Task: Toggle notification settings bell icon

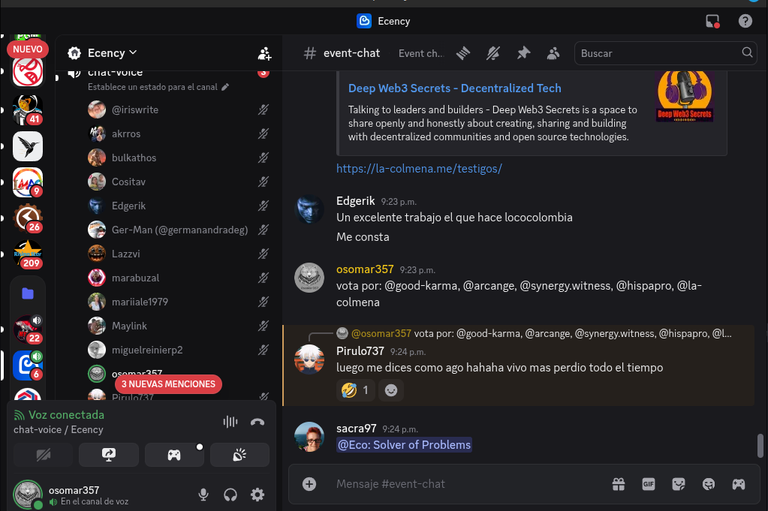Action: pyautogui.click(x=493, y=53)
